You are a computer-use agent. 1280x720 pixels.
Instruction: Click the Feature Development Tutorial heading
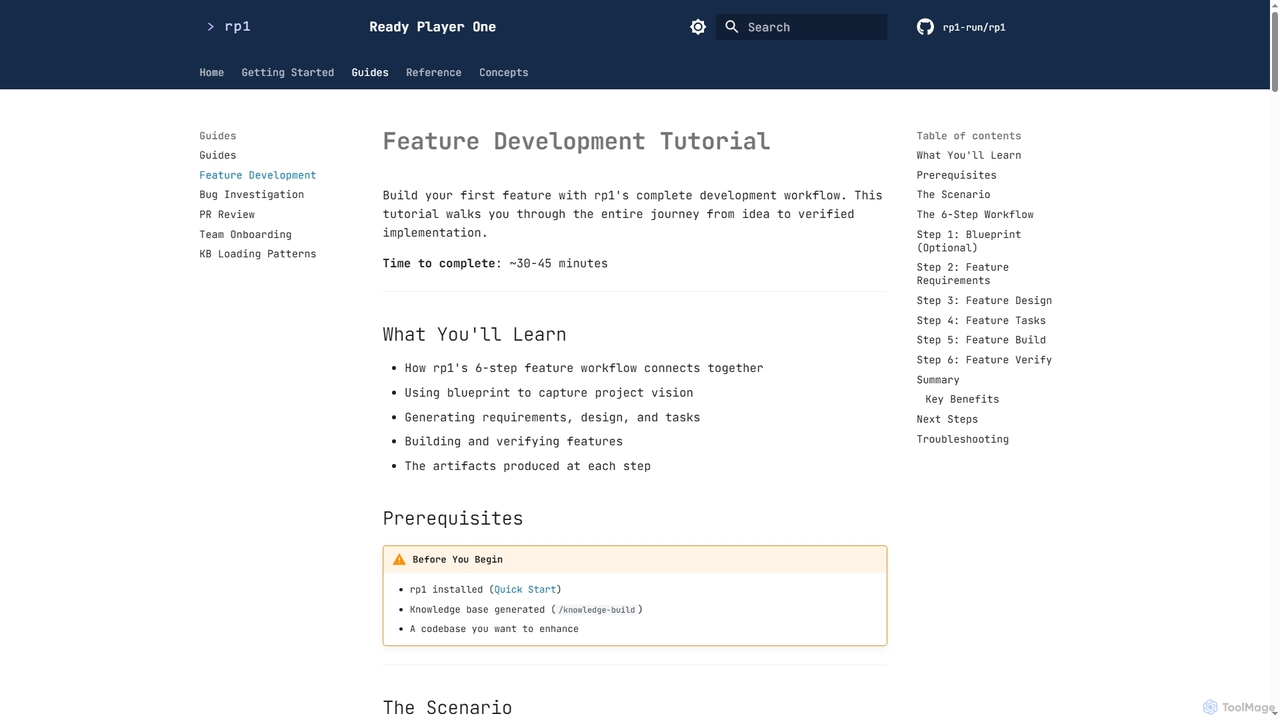point(577,142)
